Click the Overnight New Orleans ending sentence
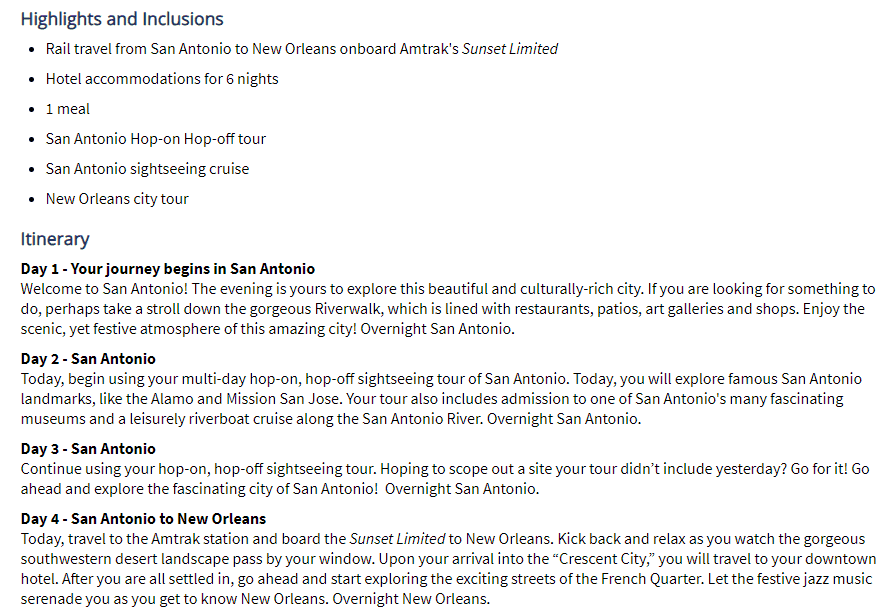 (411, 599)
